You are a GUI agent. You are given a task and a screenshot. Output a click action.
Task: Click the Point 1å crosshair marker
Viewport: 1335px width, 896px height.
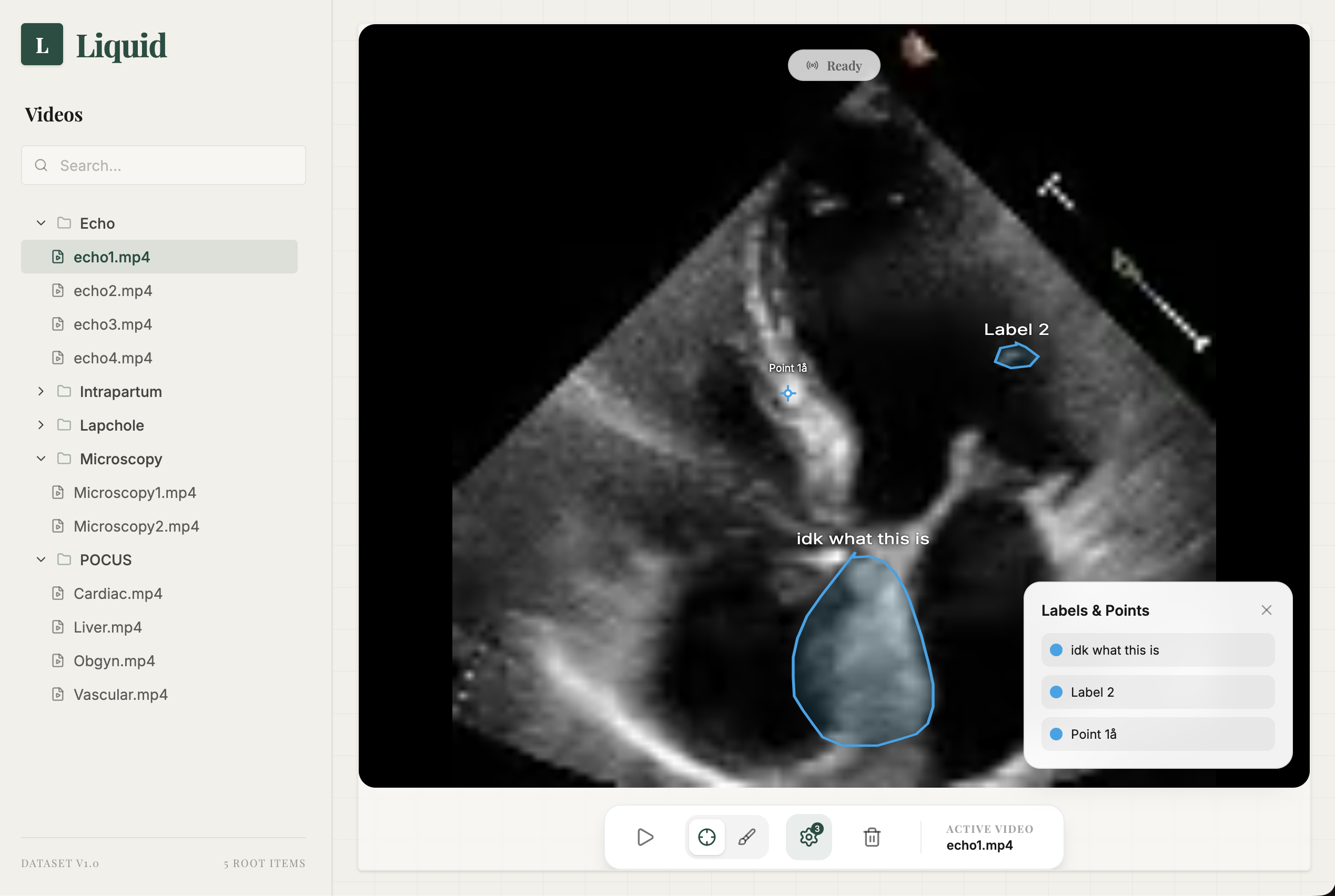(x=787, y=393)
